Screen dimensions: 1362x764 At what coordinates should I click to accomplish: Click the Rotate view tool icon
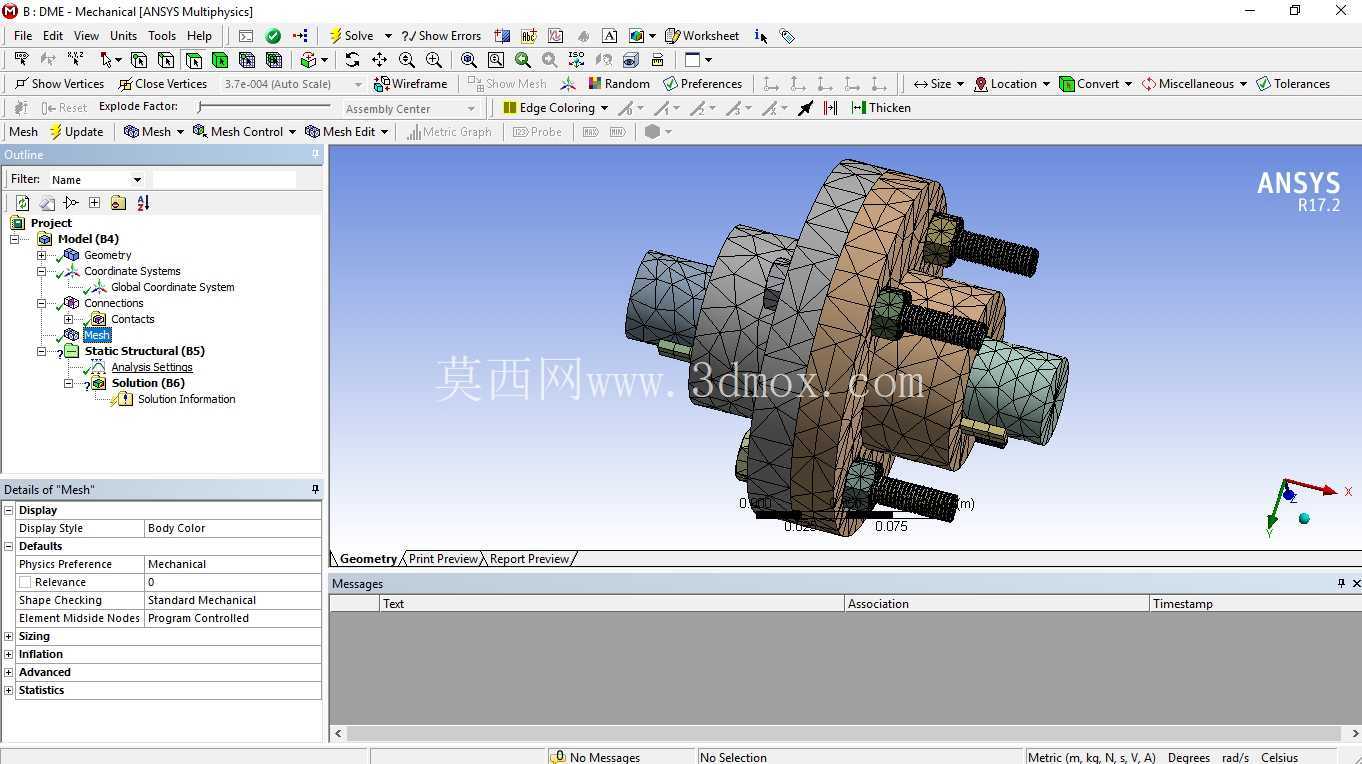(352, 60)
